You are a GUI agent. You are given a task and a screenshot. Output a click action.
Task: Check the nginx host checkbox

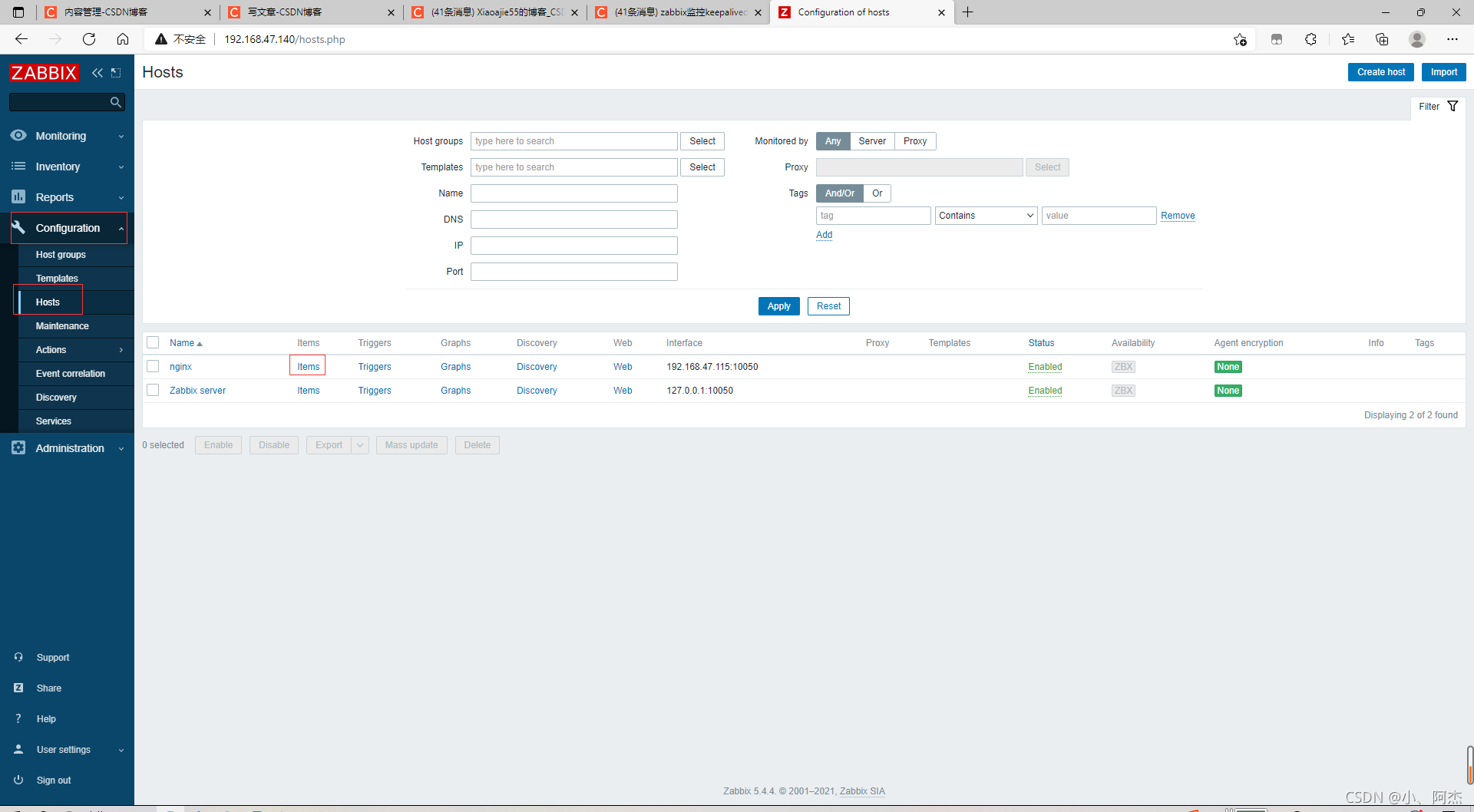pos(153,366)
